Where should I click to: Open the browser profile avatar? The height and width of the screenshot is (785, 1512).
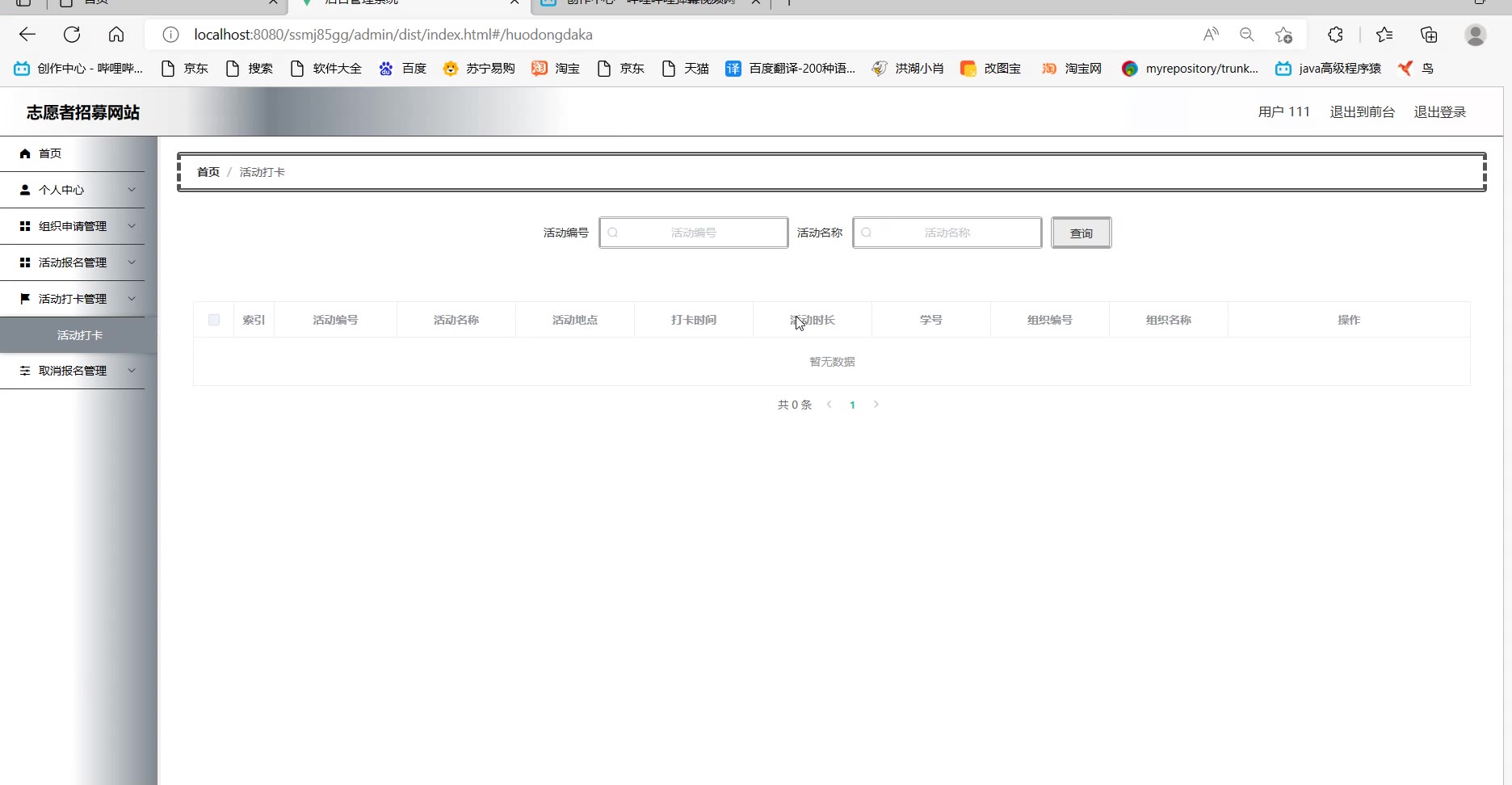tap(1476, 35)
